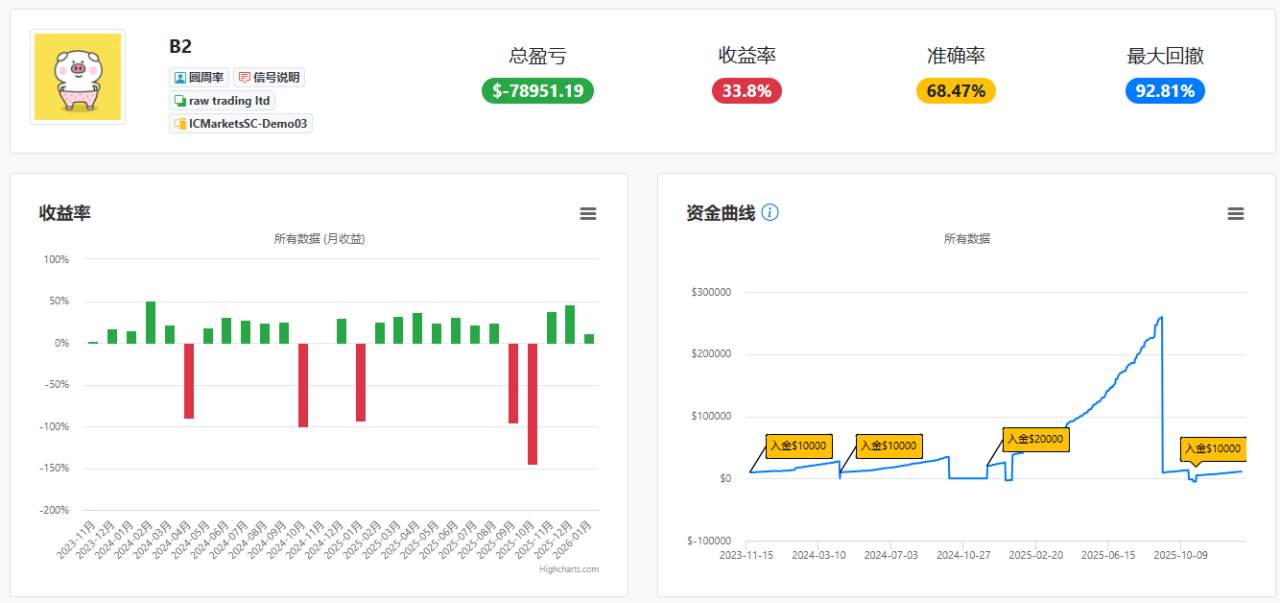Open the 收益率 chart hamburger menu
1280x603 pixels.
click(588, 213)
